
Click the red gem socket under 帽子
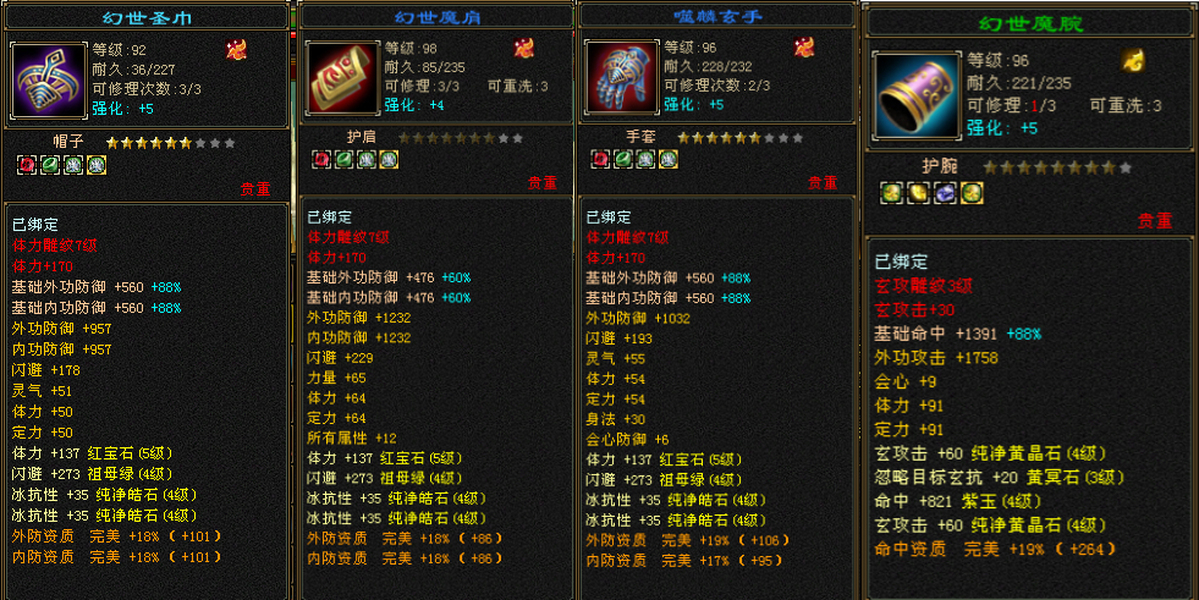tap(27, 164)
